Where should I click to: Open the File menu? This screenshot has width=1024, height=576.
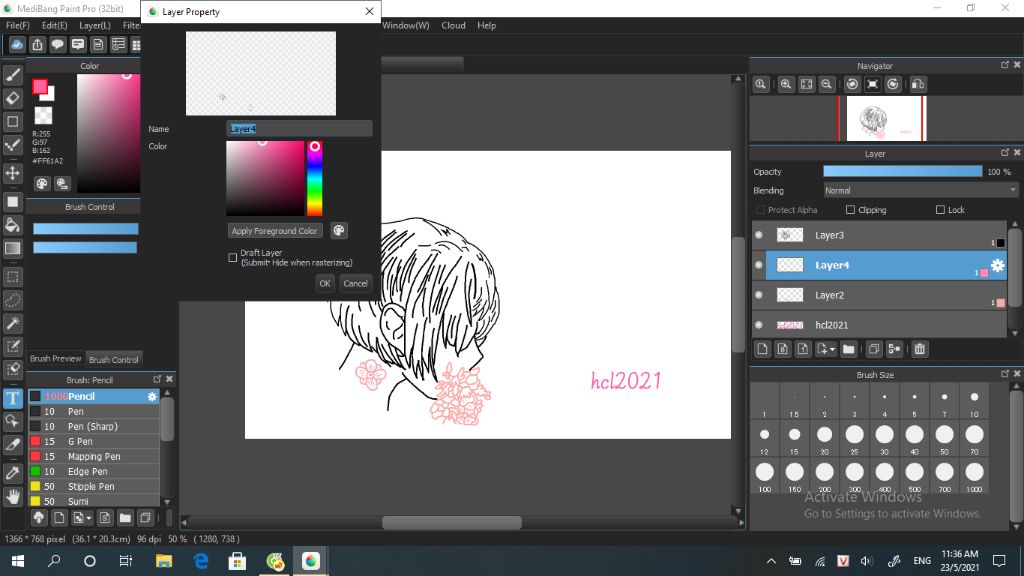point(18,25)
